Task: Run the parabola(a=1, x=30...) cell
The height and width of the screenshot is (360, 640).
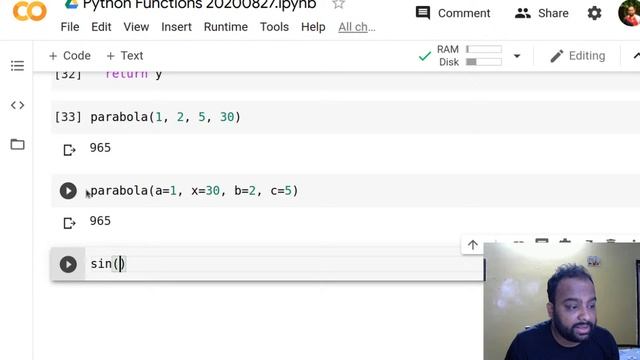Action: click(x=68, y=191)
